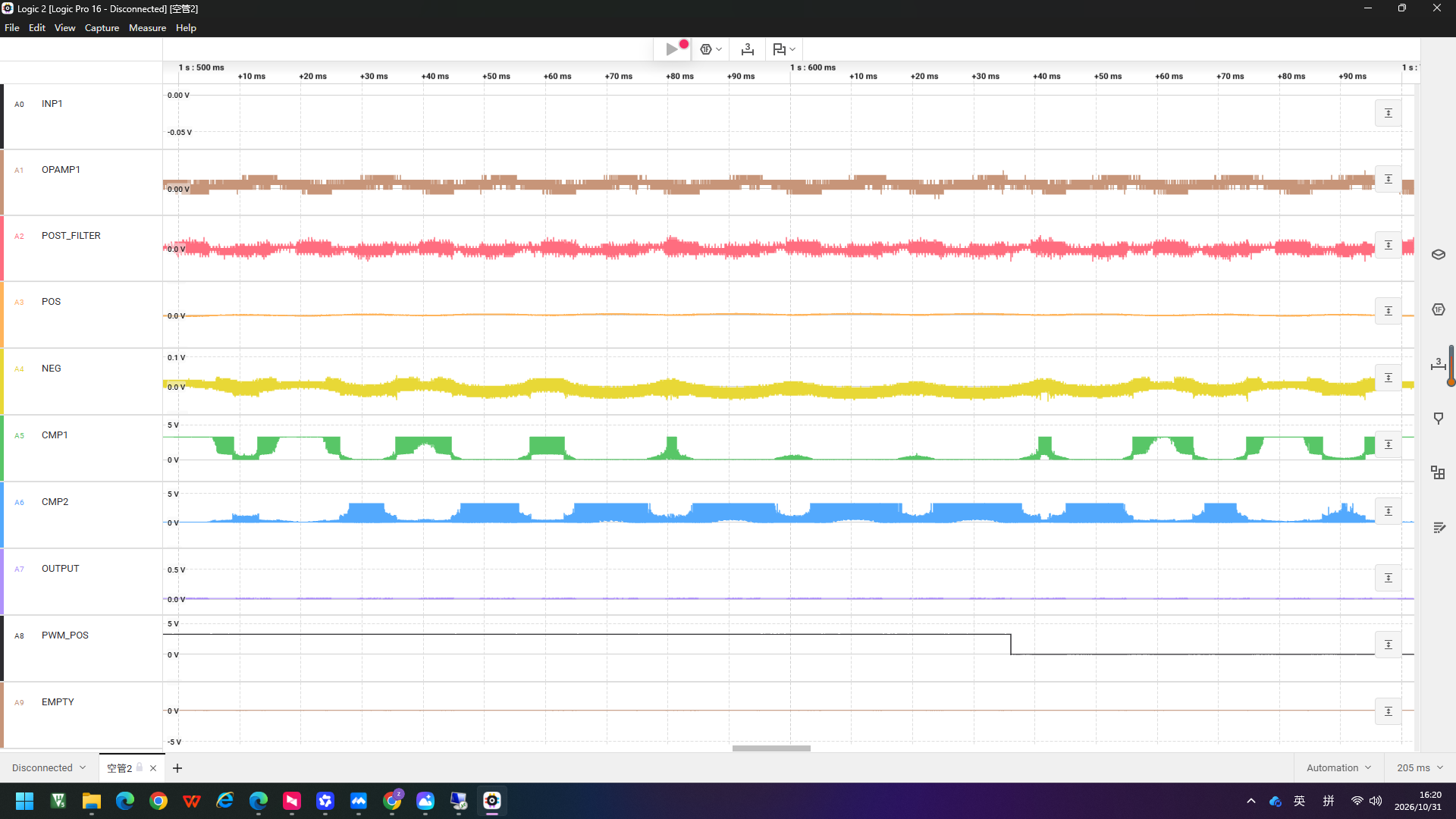
Task: Select the PWM_POS channel label
Action: pyautogui.click(x=65, y=635)
